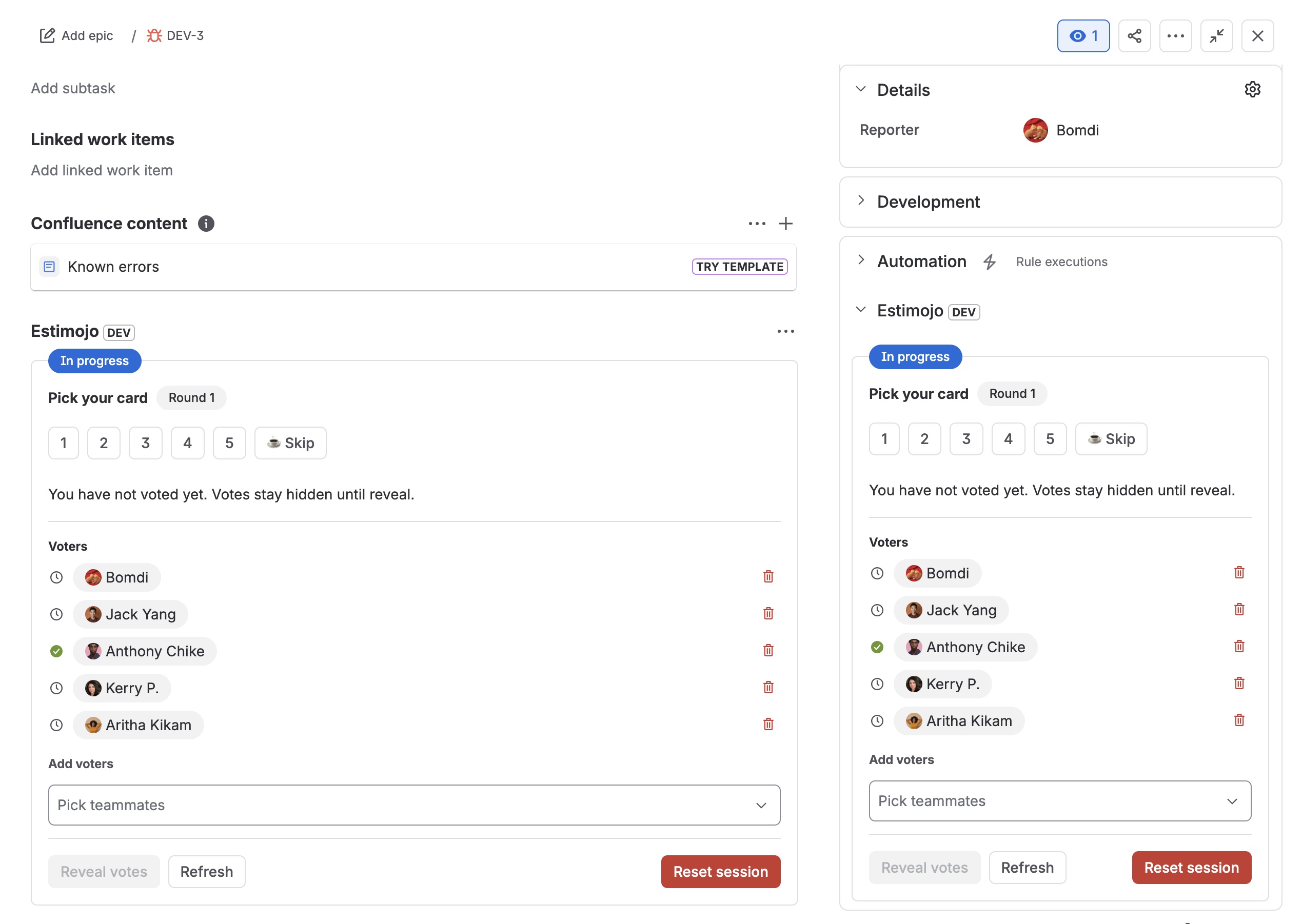Image resolution: width=1302 pixels, height=924 pixels.
Task: Open Confluence content more options
Action: point(756,224)
